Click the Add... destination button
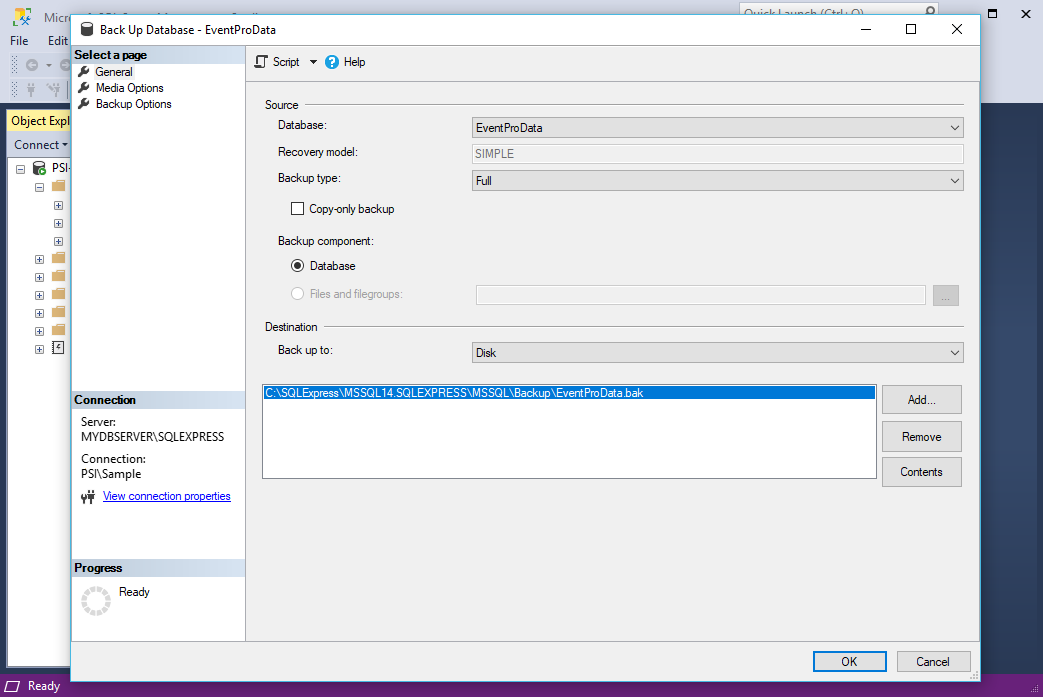Screen dimensions: 1043x697 click(x=921, y=400)
